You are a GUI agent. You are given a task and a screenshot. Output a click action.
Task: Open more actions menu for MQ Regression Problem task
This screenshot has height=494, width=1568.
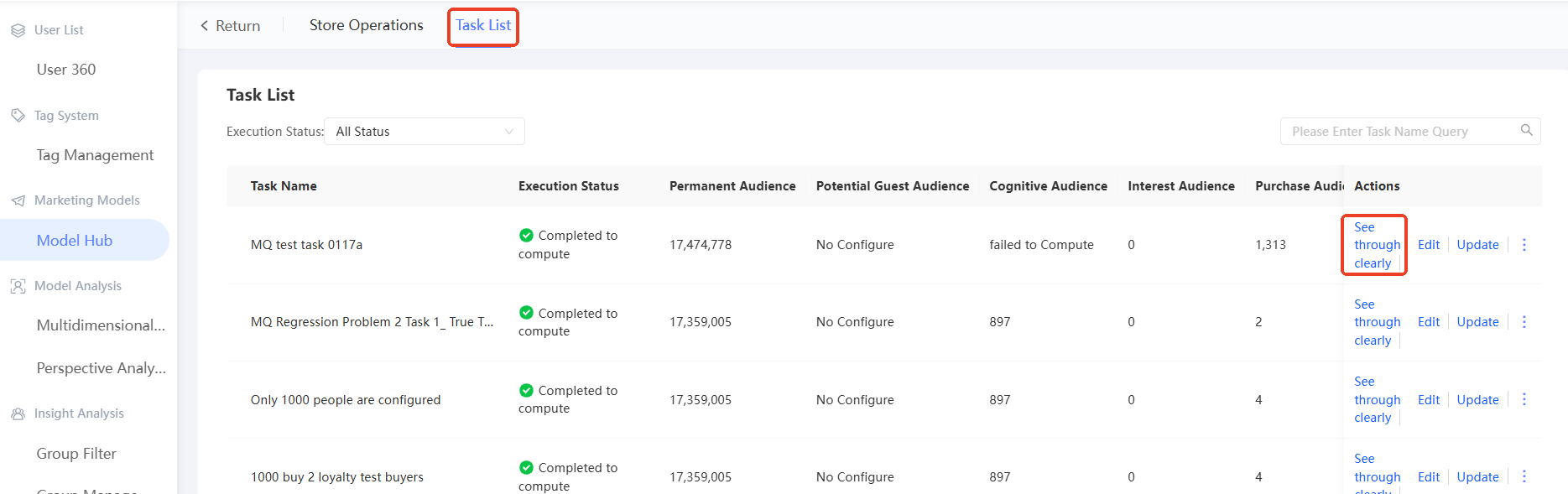tap(1524, 322)
